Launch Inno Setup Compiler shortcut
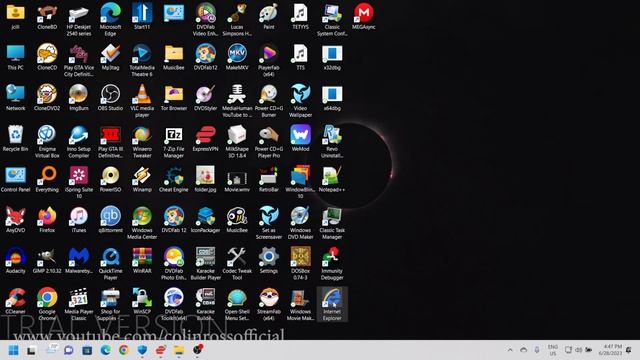Viewport: 640px width, 360px height. (x=79, y=142)
